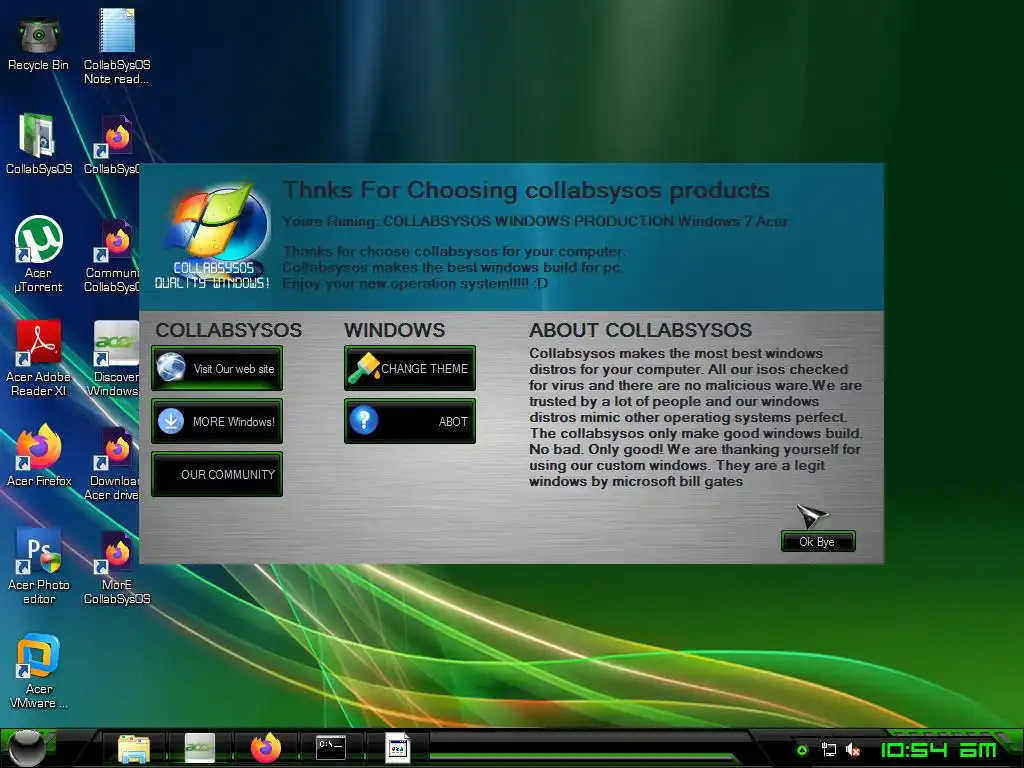This screenshot has width=1024, height=768.
Task: Select the Acer VMware desktop shortcut
Action: click(39, 670)
